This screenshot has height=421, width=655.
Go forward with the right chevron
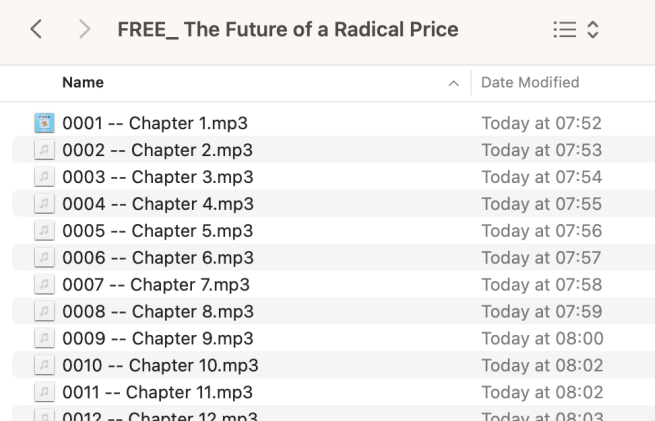85,29
